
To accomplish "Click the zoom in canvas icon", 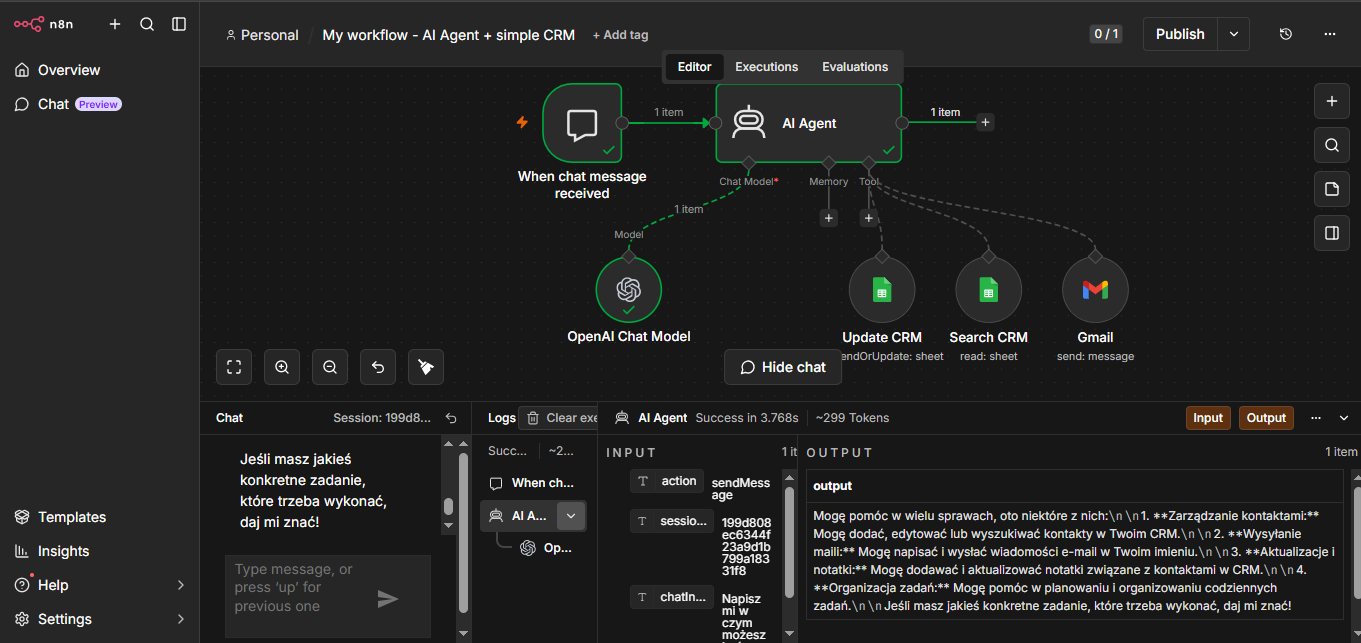I will click(282, 367).
